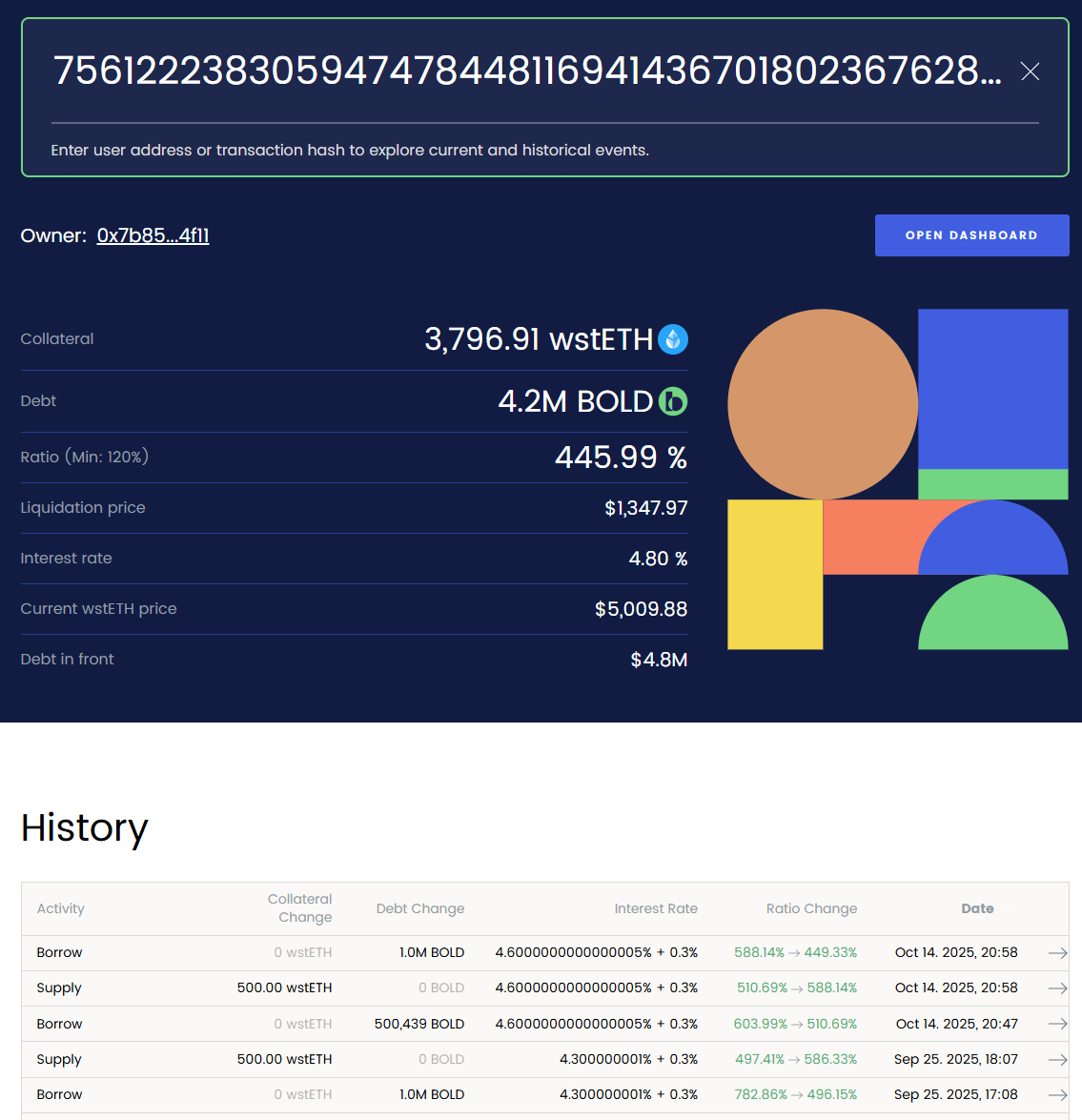Open arrow for Supply row Oct 14 20:58
Viewport: 1082px width, 1120px height.
point(1056,988)
